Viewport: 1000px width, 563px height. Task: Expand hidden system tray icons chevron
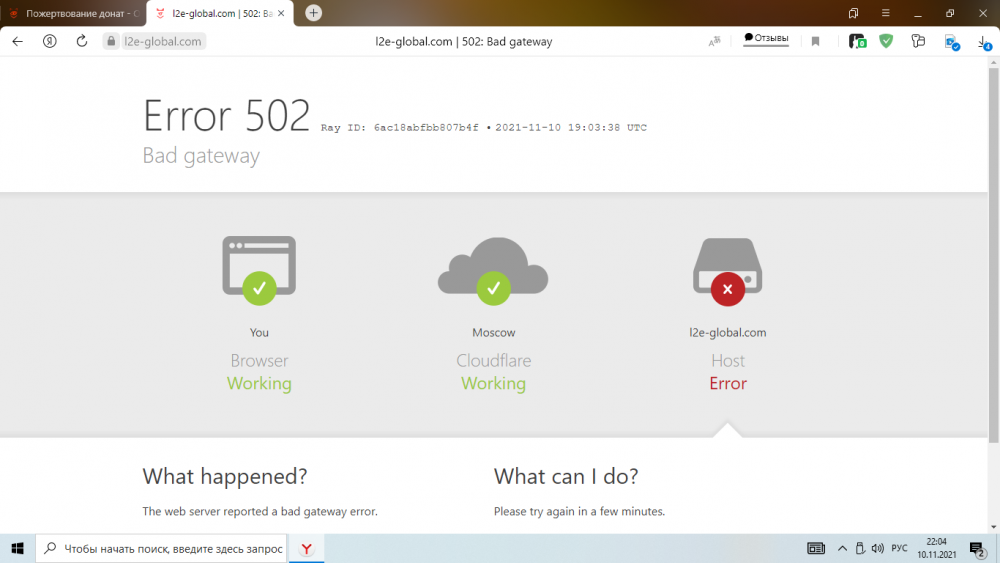pyautogui.click(x=842, y=548)
